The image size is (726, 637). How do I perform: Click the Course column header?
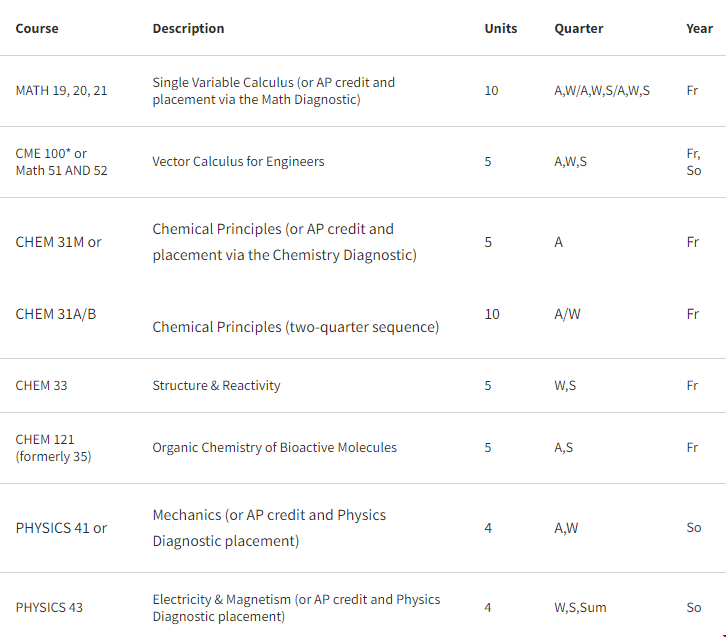click(x=37, y=28)
